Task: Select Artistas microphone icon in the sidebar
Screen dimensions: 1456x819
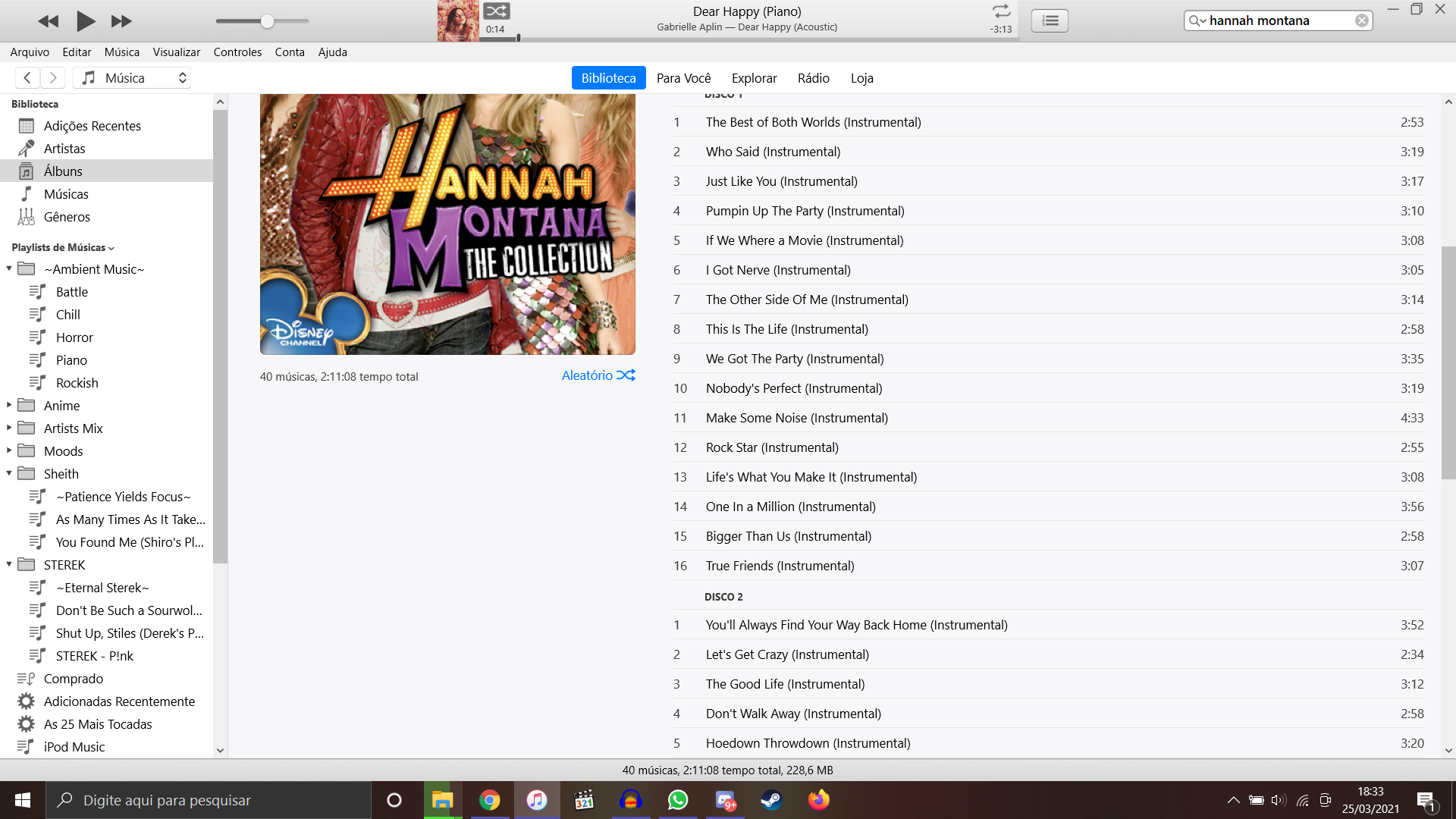Action: coord(27,149)
